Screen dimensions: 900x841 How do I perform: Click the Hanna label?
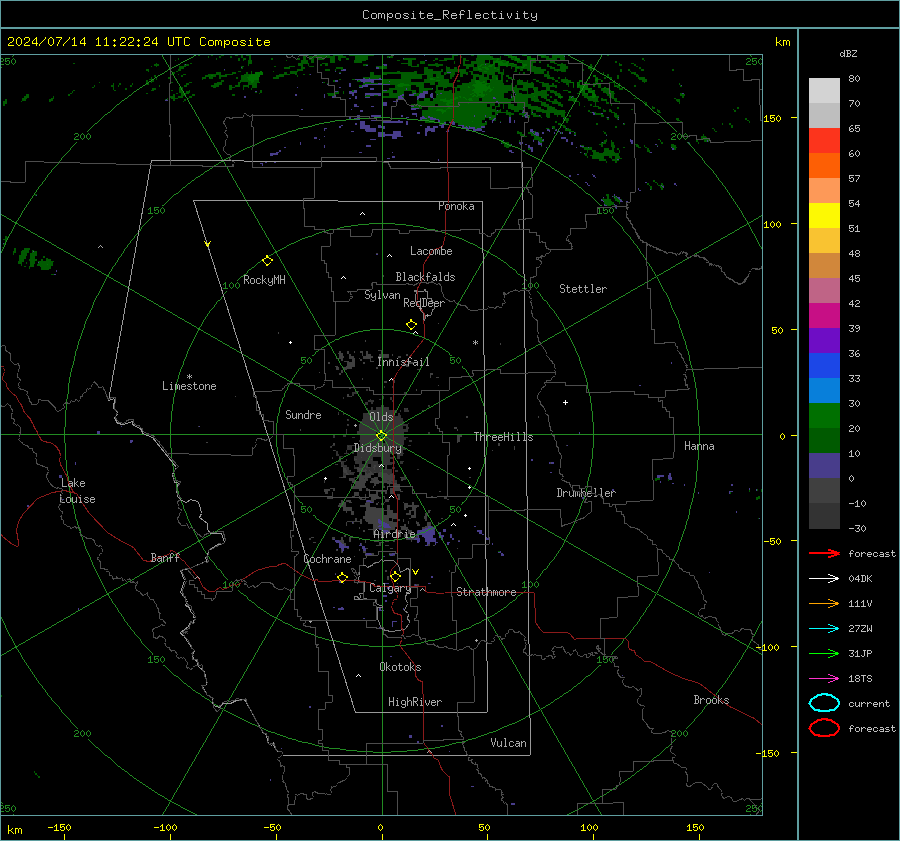(699, 446)
